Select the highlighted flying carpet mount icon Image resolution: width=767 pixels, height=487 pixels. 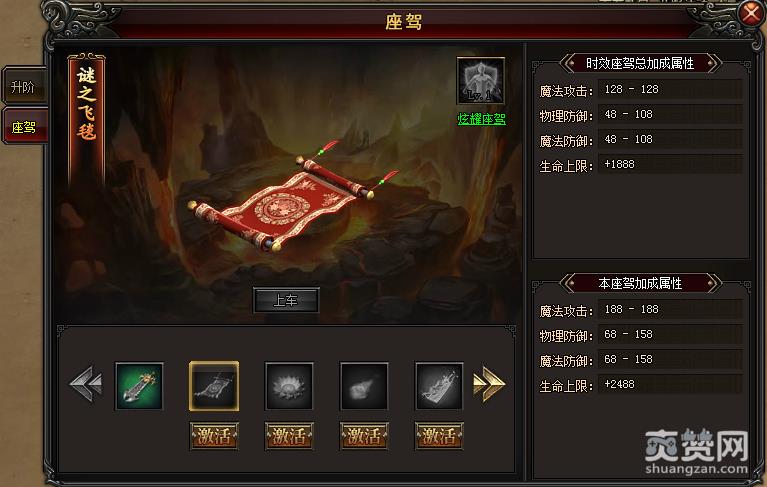click(214, 386)
